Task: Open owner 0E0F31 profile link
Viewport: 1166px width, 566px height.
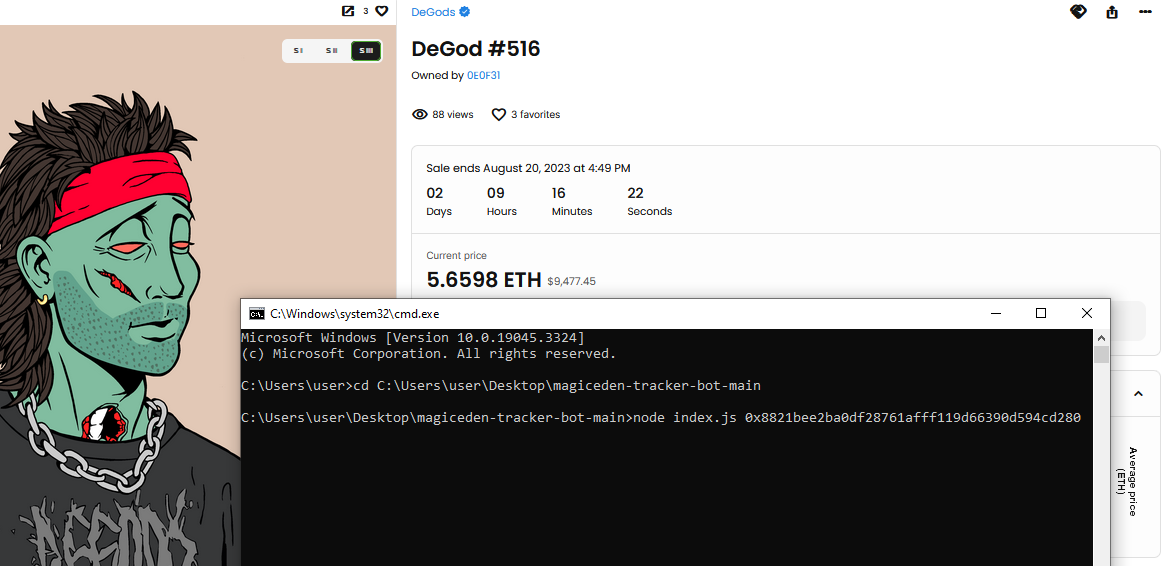Action: tap(483, 75)
